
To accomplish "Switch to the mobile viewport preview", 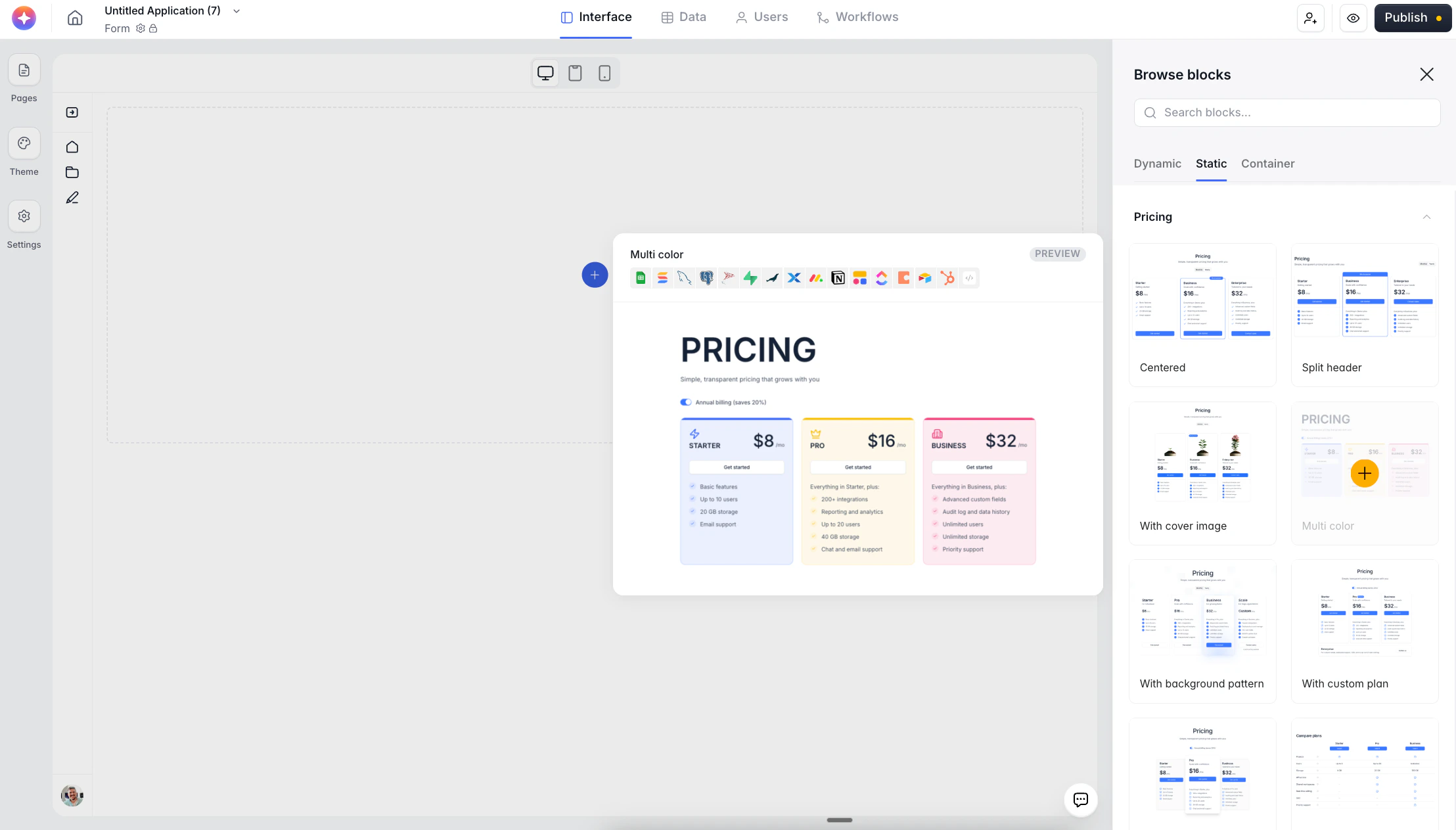I will (x=604, y=73).
